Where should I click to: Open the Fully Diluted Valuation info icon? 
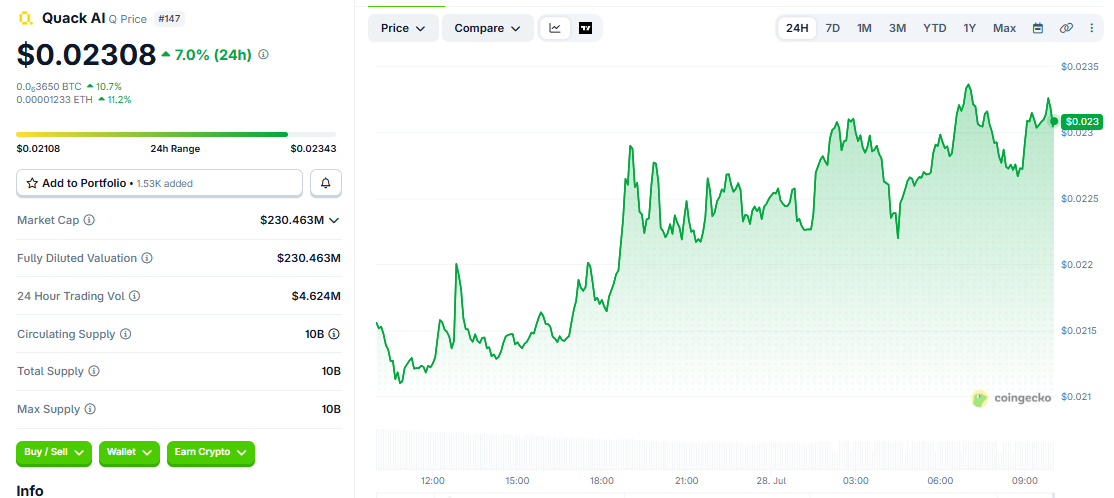[146, 258]
